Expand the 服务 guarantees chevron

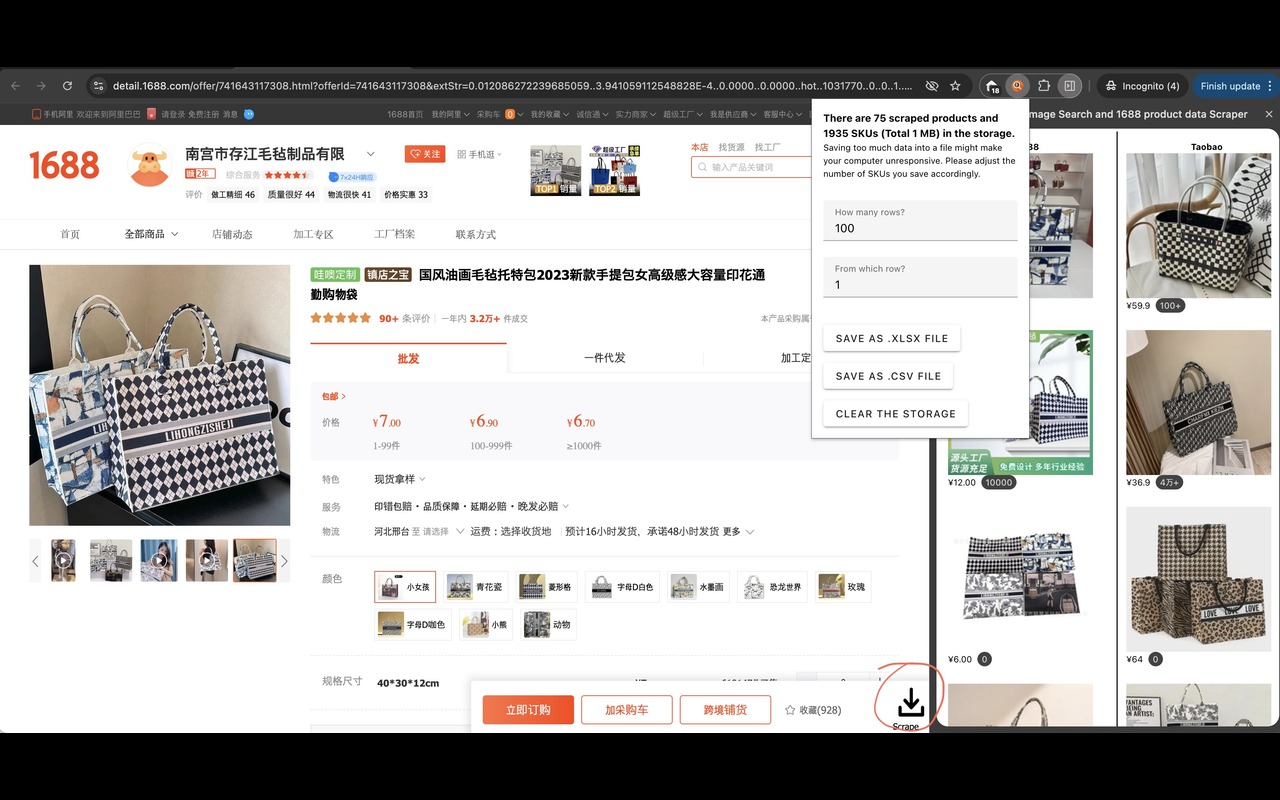click(566, 506)
